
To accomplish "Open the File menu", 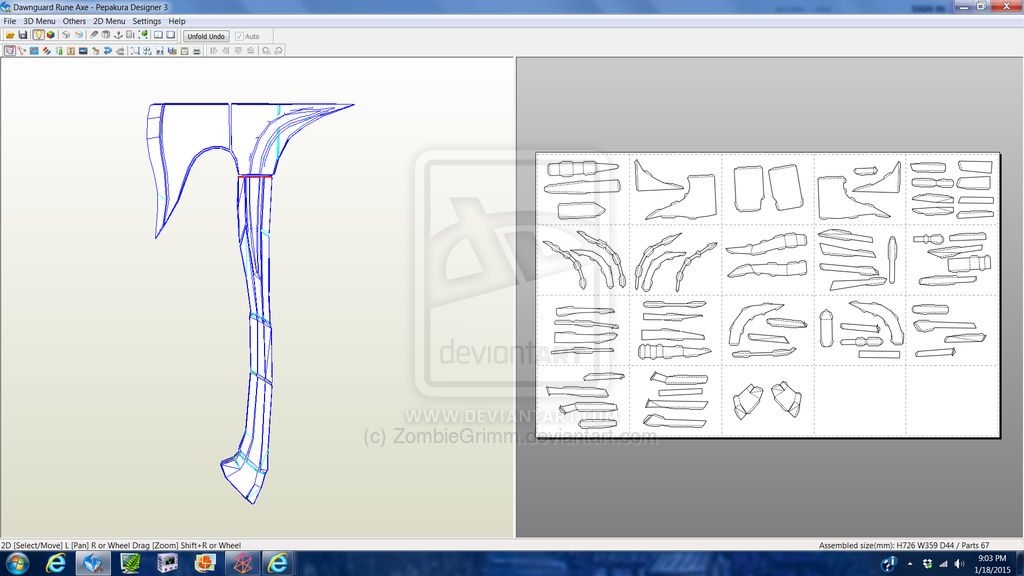I will (x=10, y=21).
